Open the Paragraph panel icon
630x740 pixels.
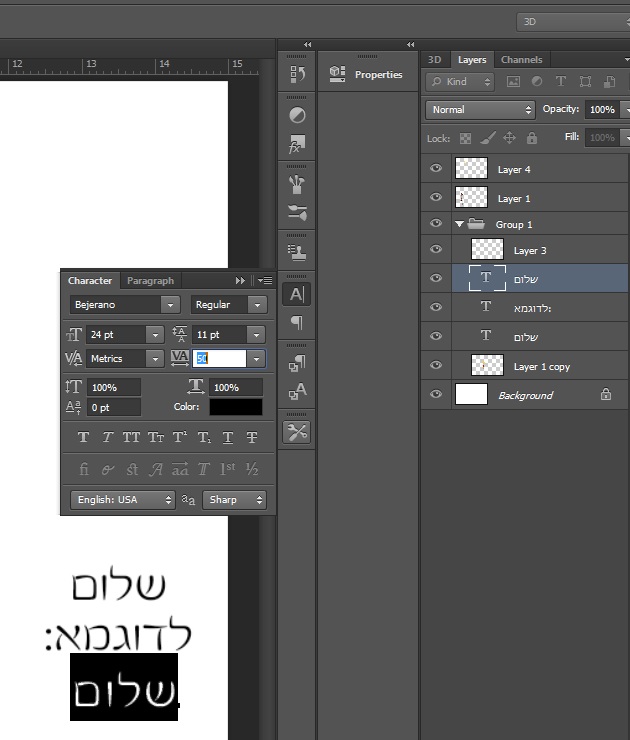[x=297, y=323]
